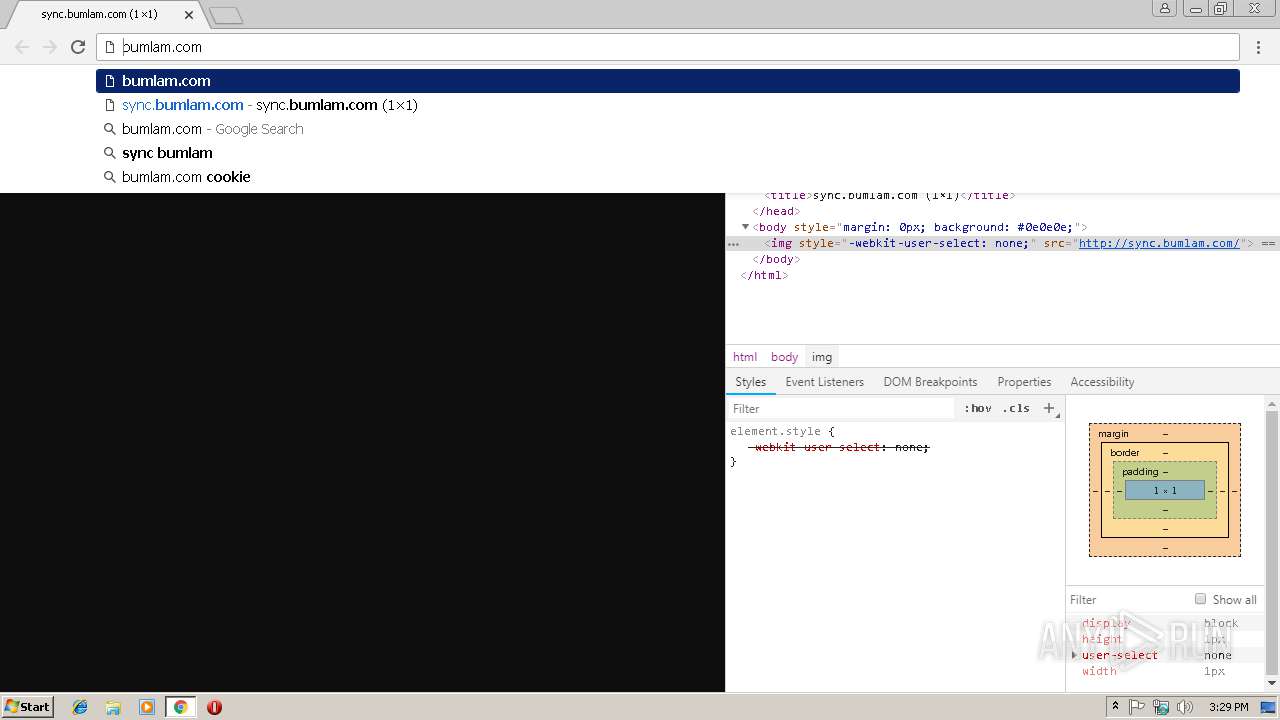Click the -webkit-user-select style declaration

click(841, 447)
